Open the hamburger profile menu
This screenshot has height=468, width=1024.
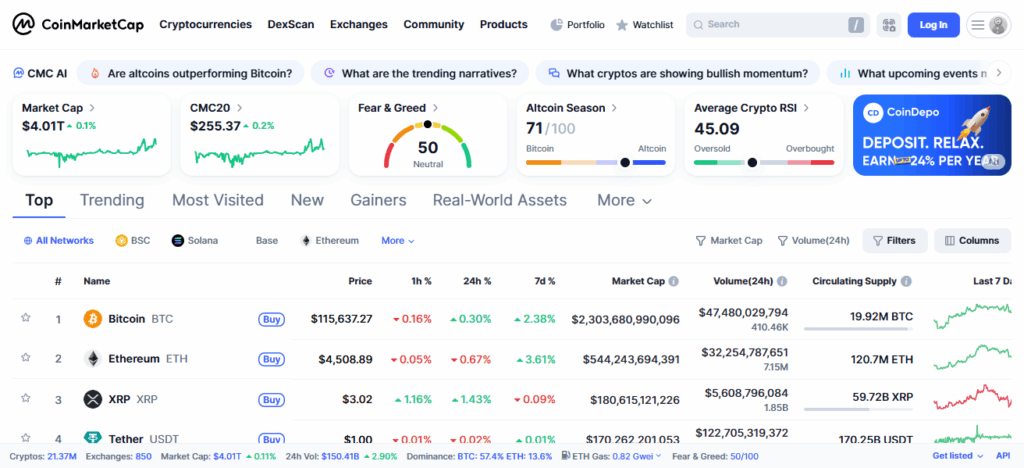point(989,25)
